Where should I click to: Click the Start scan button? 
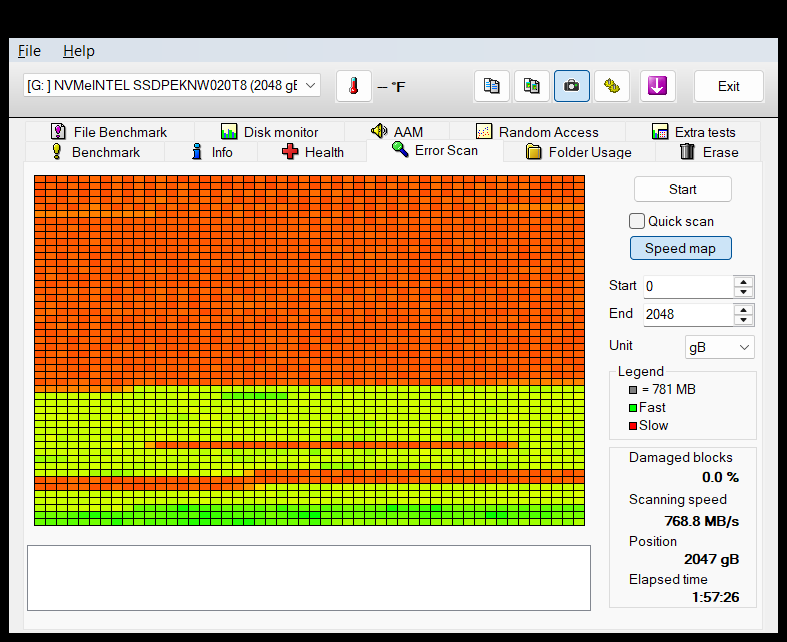click(x=683, y=189)
